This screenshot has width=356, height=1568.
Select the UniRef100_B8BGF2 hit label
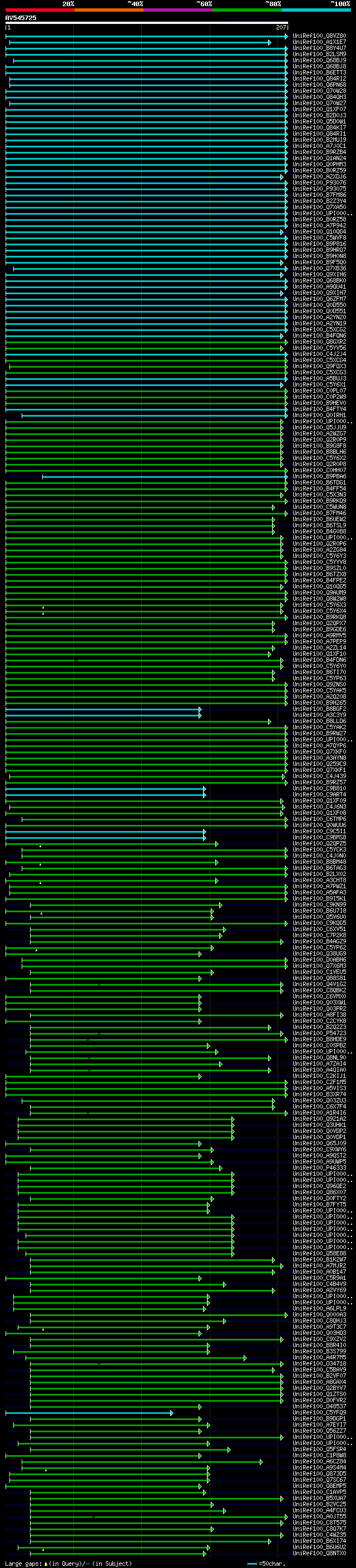[x=319, y=709]
